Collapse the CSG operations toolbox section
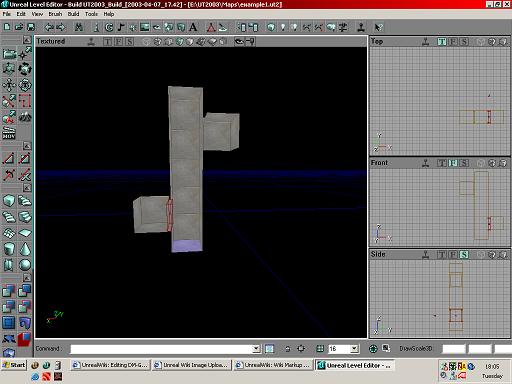The width and height of the screenshot is (512, 384). (x=27, y=277)
